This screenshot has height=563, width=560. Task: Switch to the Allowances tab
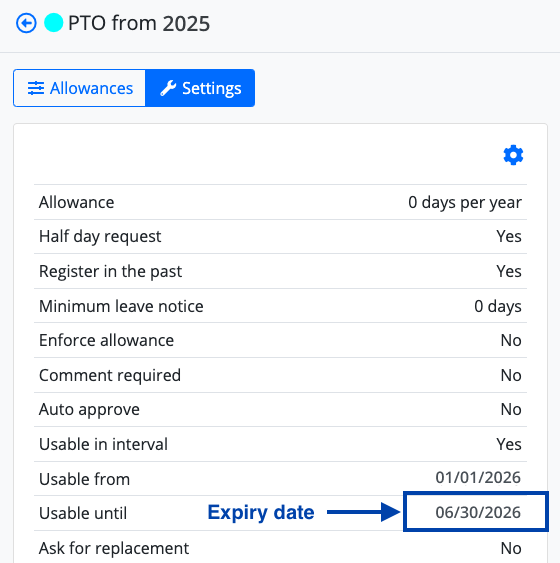[79, 88]
